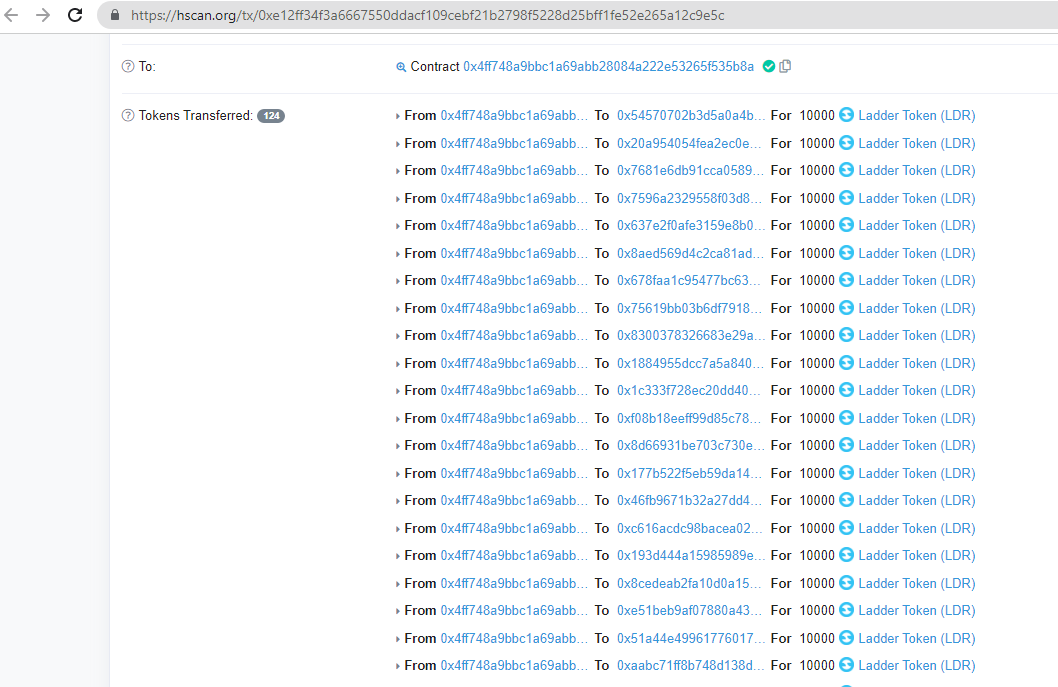The height and width of the screenshot is (687, 1058).
Task: Click From address in 0x7681e6db91cca0589 row
Action: coord(514,170)
